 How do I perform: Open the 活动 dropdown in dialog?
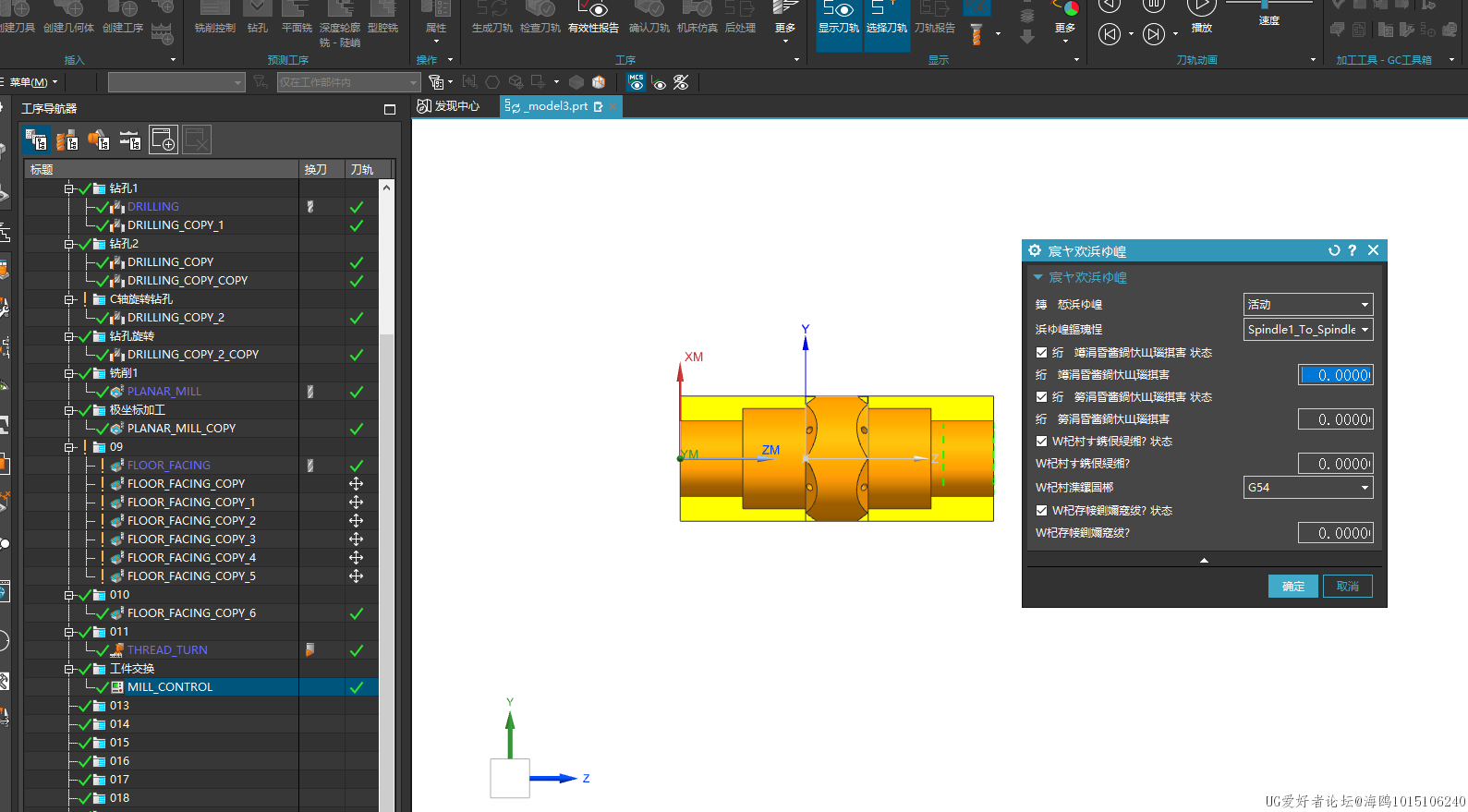point(1308,305)
